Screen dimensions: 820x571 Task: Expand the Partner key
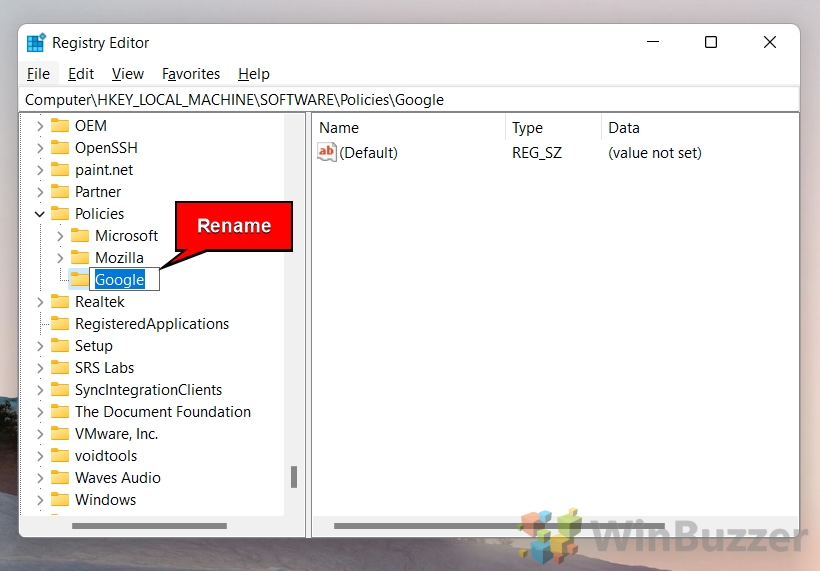coord(40,191)
